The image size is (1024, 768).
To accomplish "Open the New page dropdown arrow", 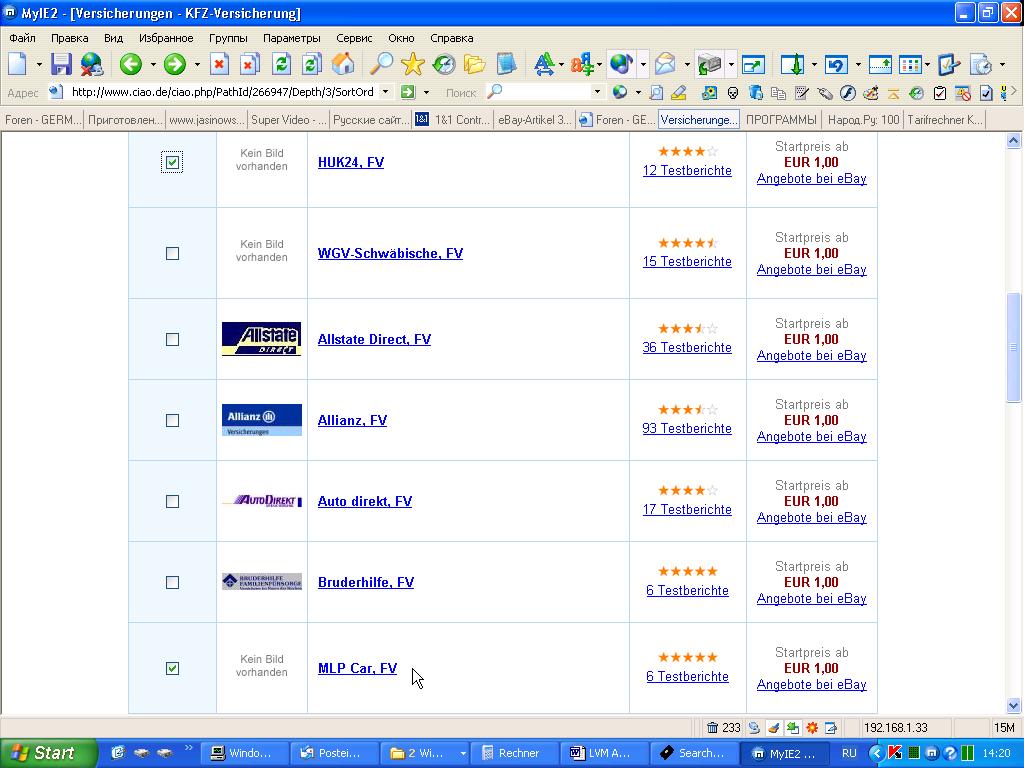I will 39,64.
